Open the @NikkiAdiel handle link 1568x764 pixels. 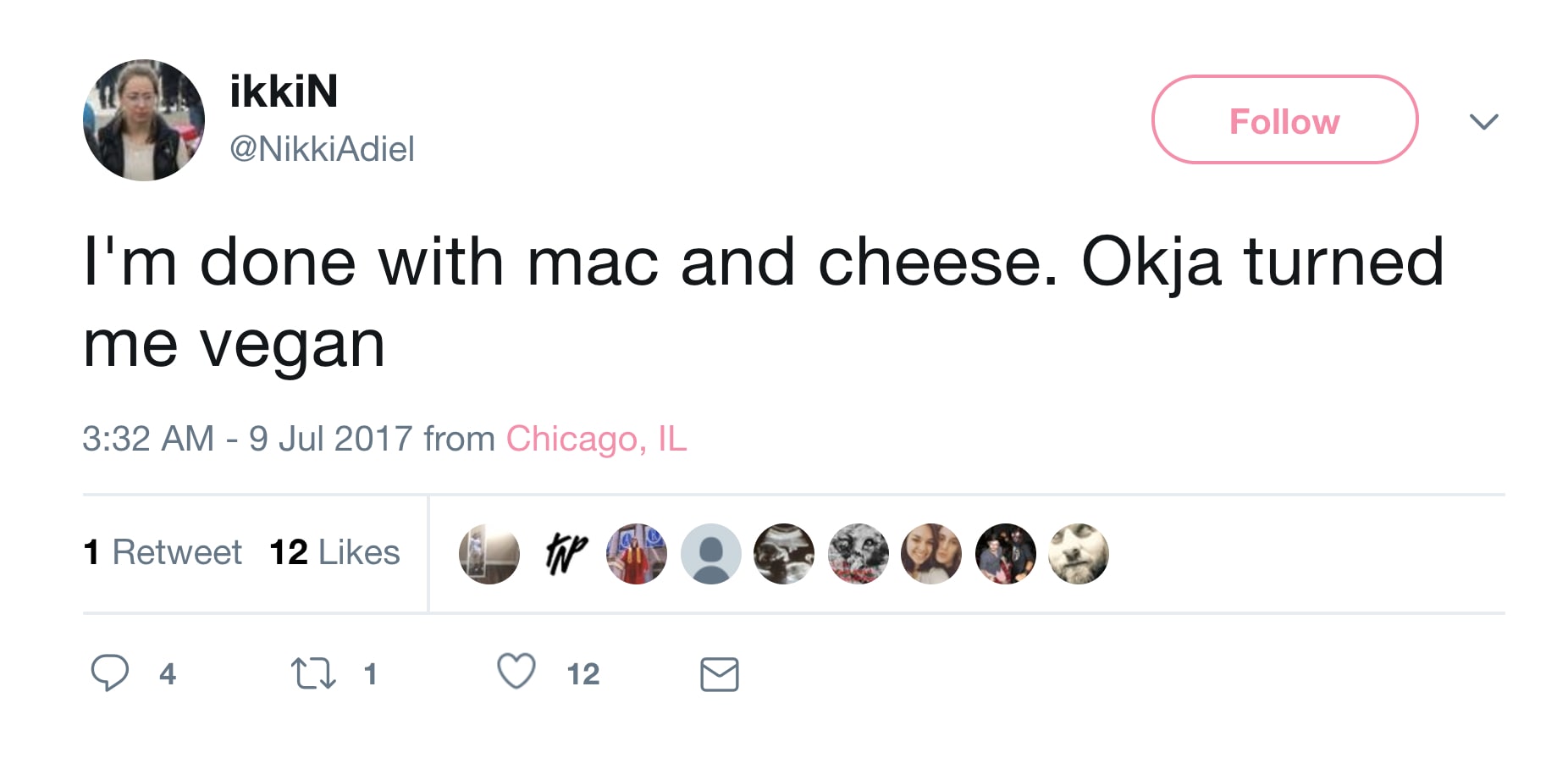322,149
